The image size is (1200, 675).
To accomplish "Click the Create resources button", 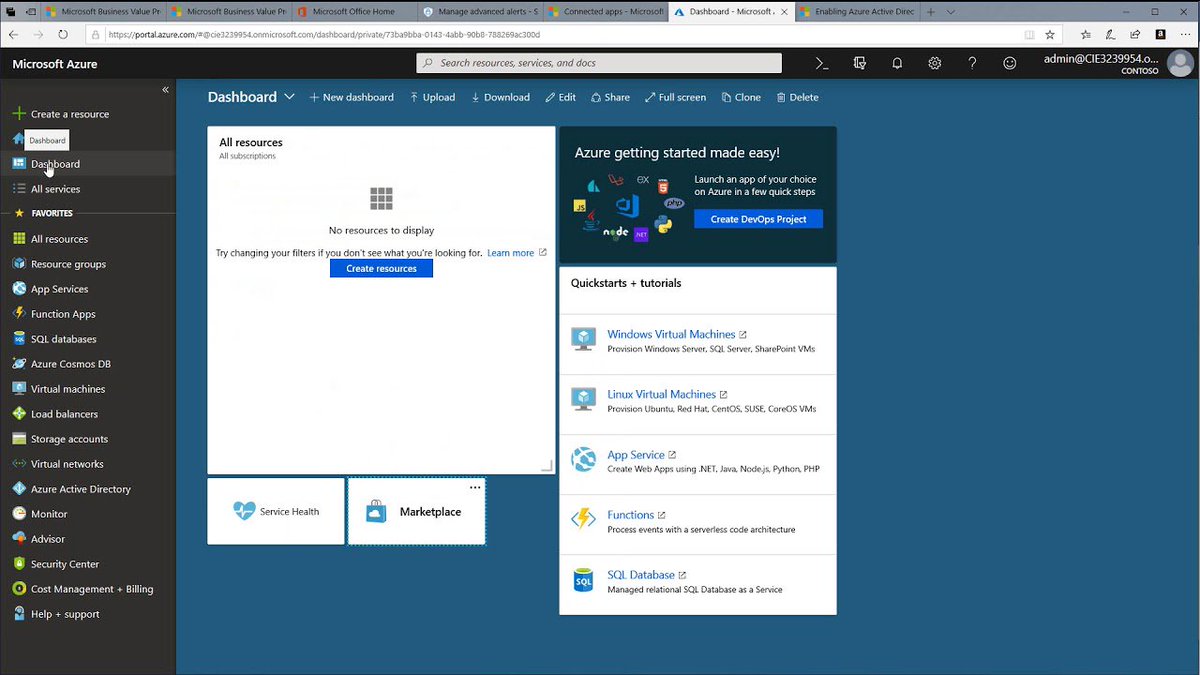I will click(x=381, y=268).
